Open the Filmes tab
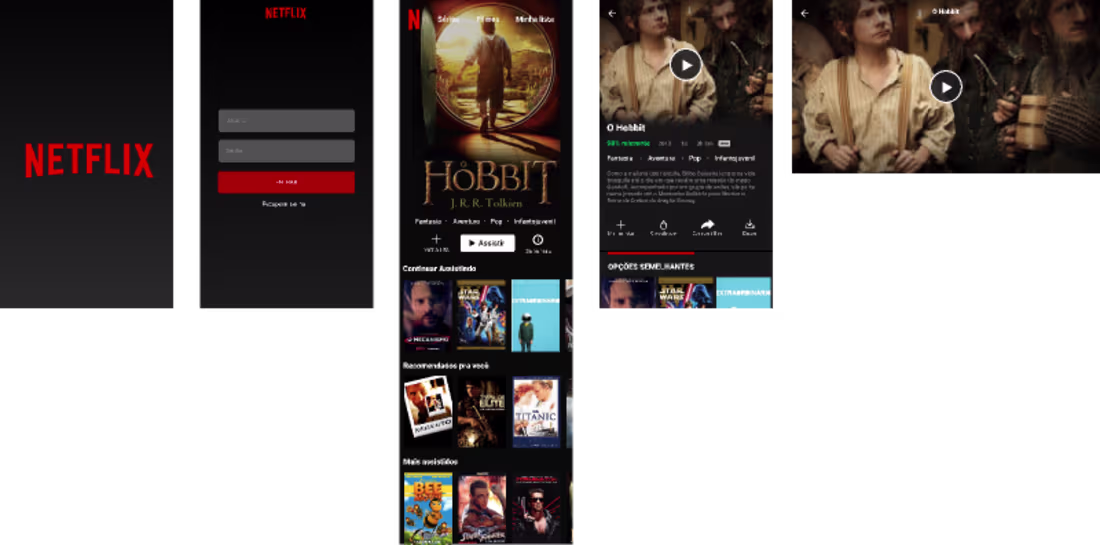Image resolution: width=1100 pixels, height=545 pixels. [488, 19]
